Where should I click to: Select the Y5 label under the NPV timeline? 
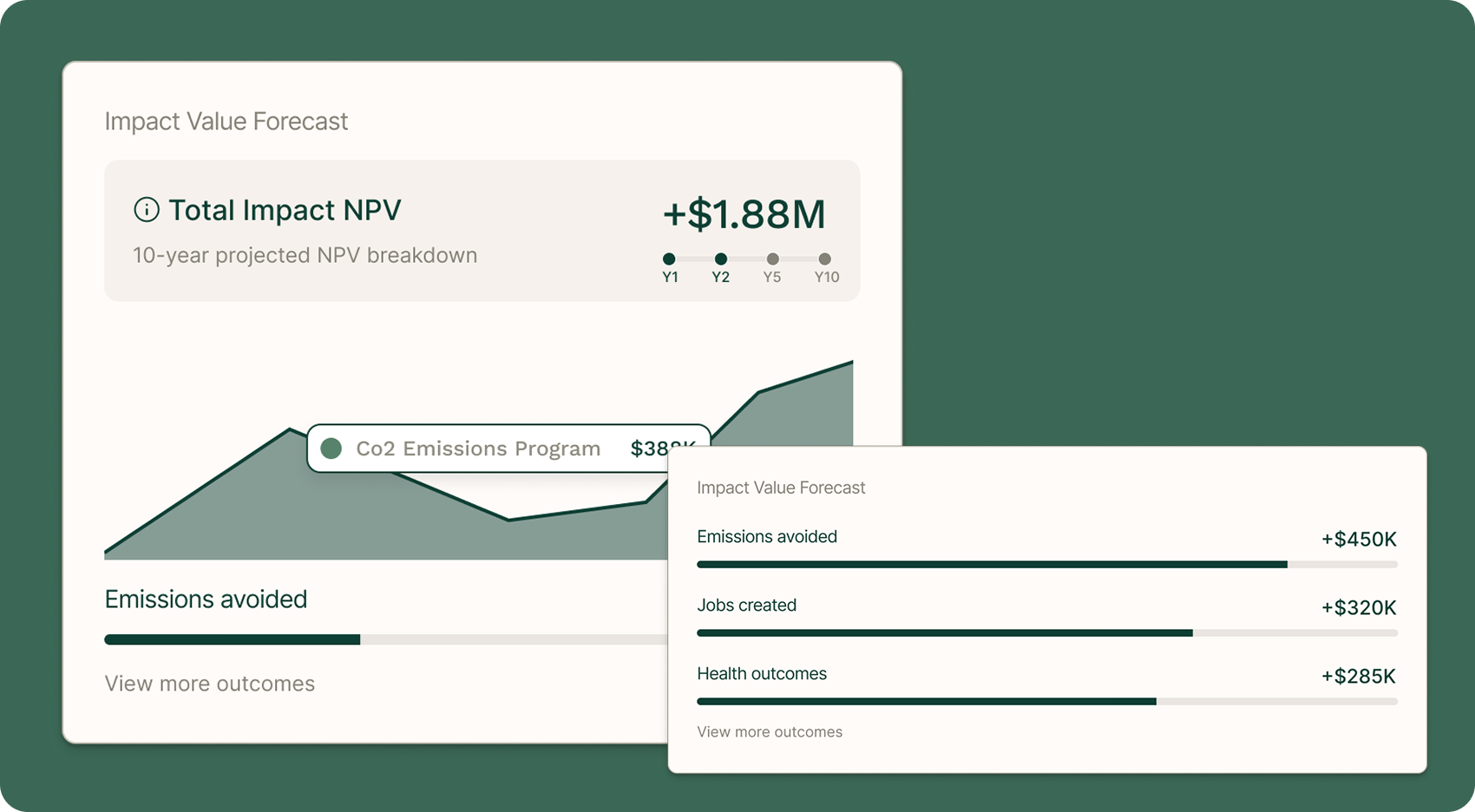772,277
